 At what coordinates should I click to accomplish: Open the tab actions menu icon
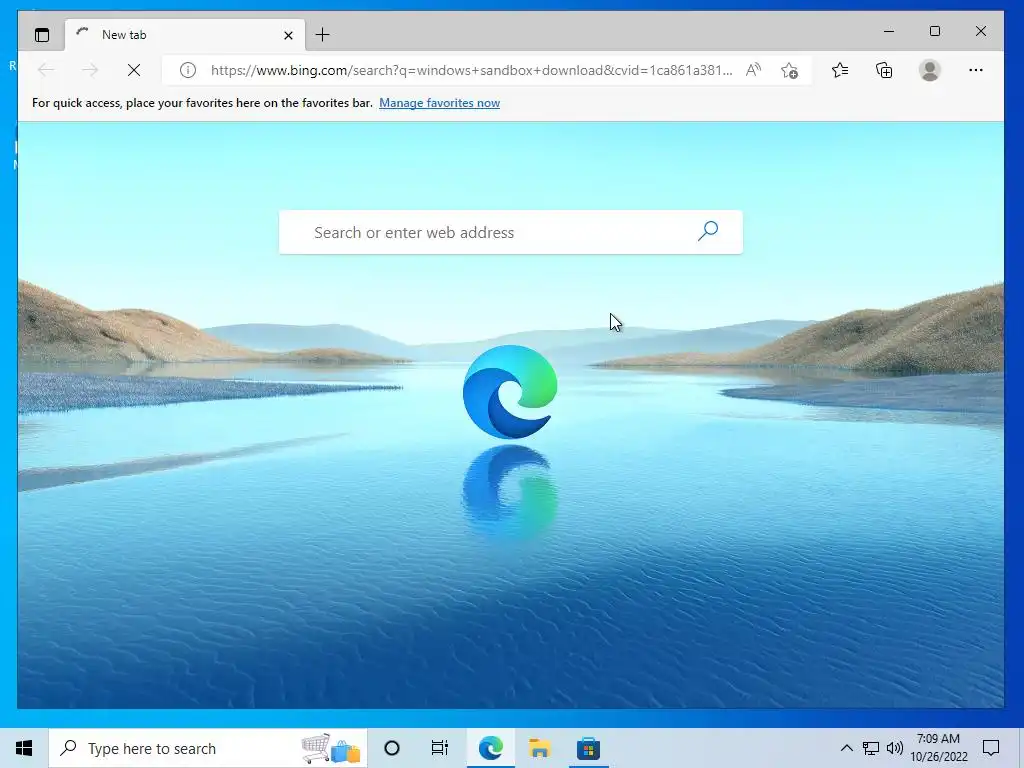(42, 35)
